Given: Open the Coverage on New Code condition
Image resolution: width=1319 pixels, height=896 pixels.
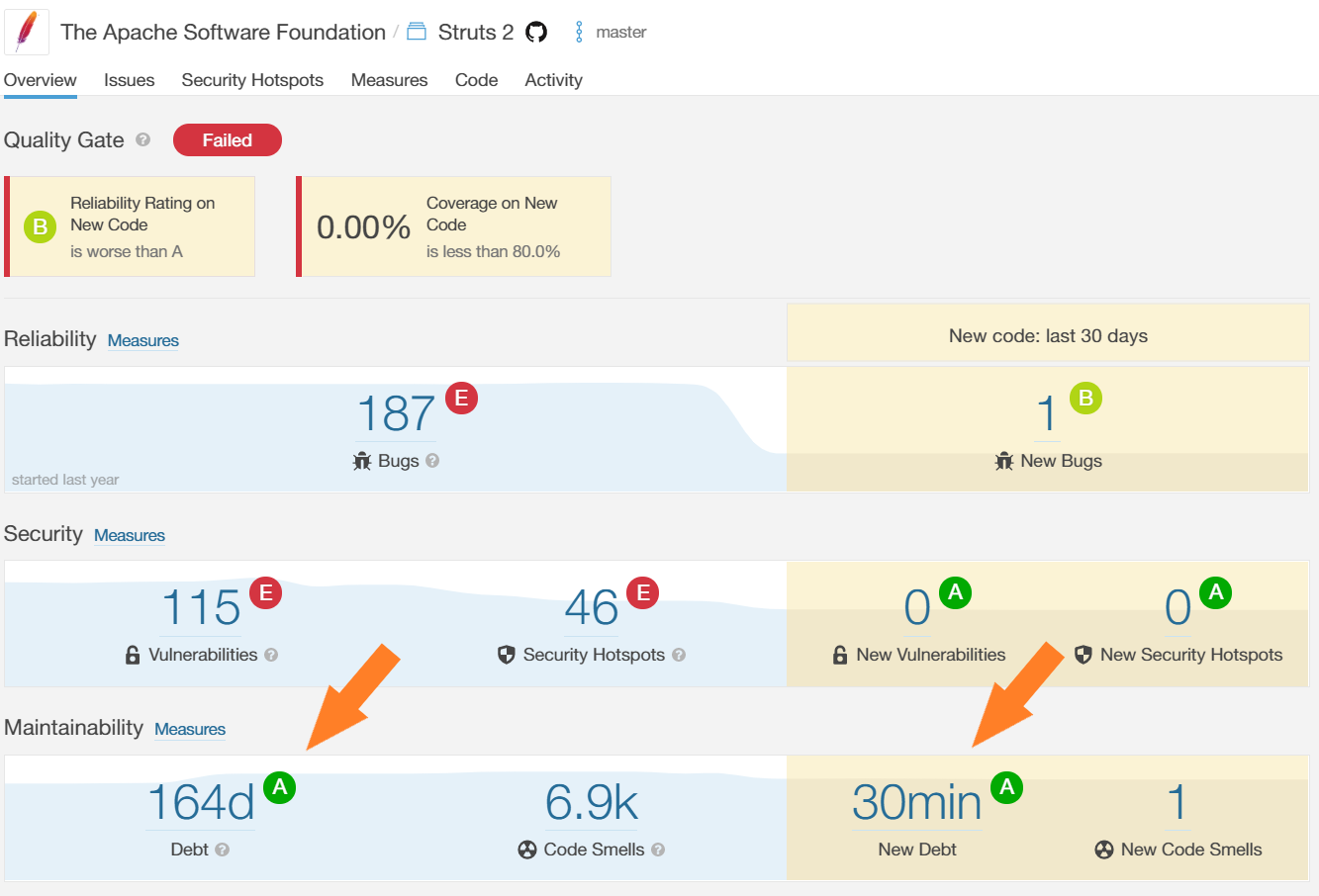Looking at the screenshot, I should click(x=453, y=226).
